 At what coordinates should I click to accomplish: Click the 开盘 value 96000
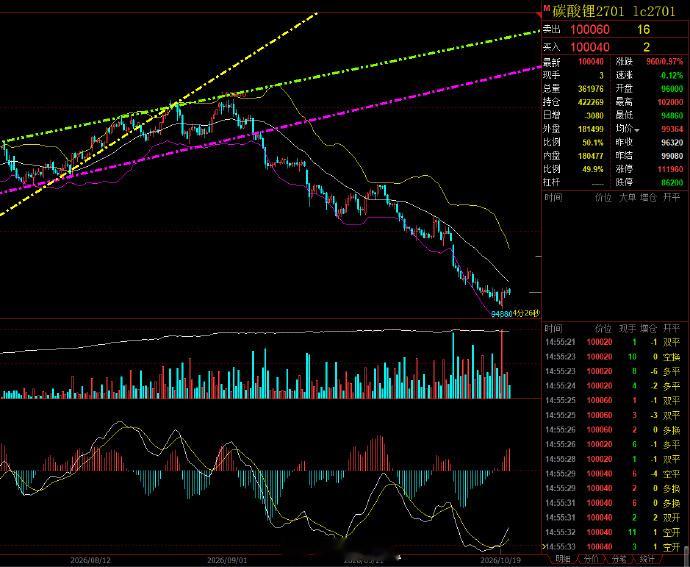point(672,89)
